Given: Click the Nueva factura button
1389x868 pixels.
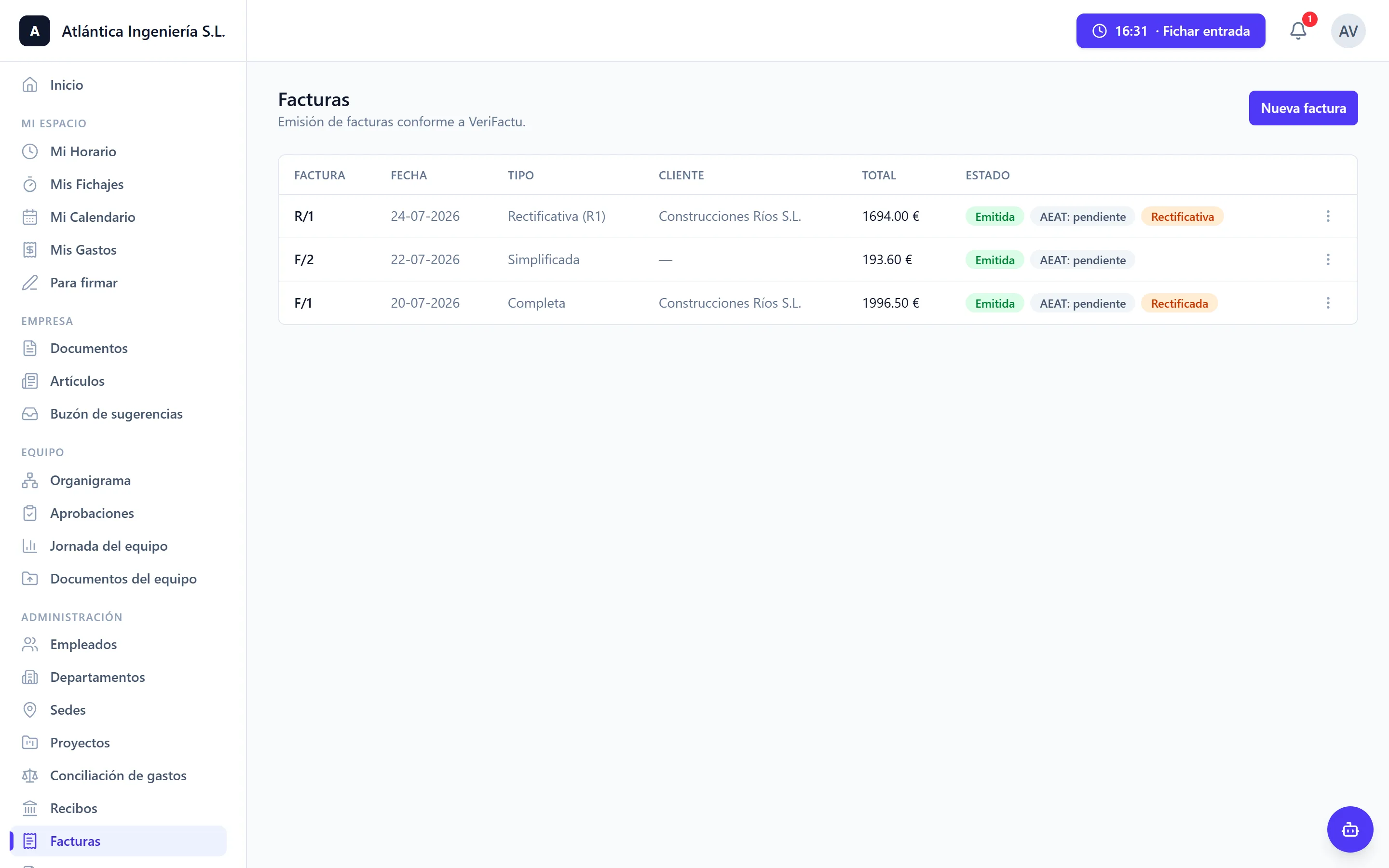Looking at the screenshot, I should point(1303,108).
